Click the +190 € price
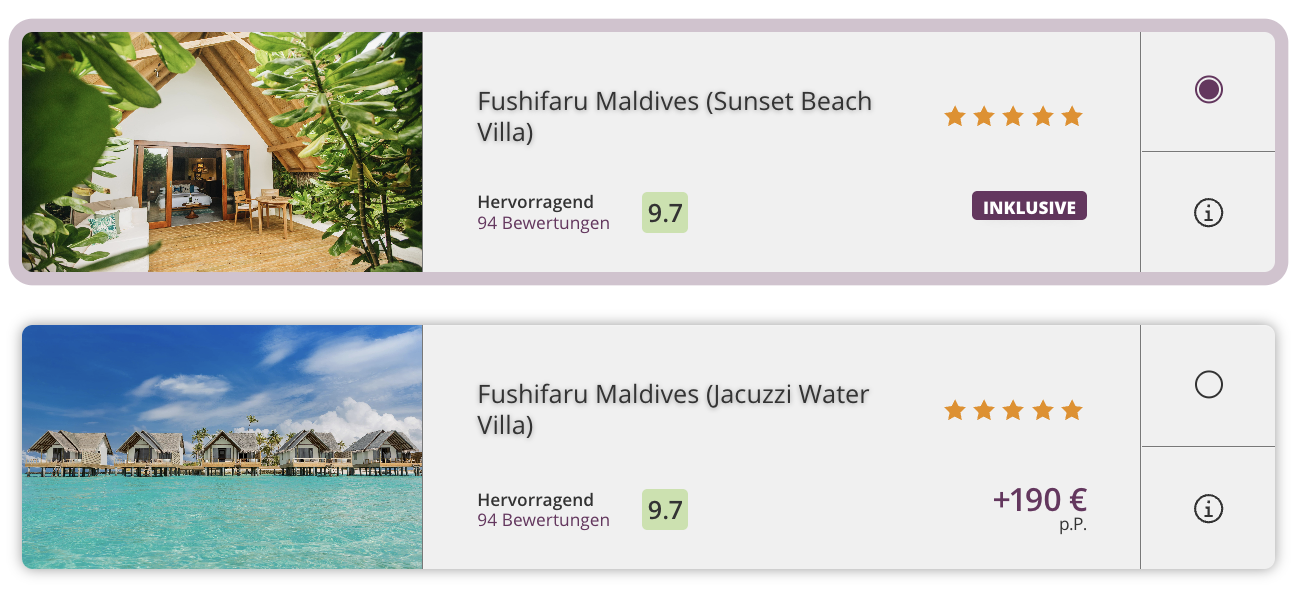 click(1039, 499)
